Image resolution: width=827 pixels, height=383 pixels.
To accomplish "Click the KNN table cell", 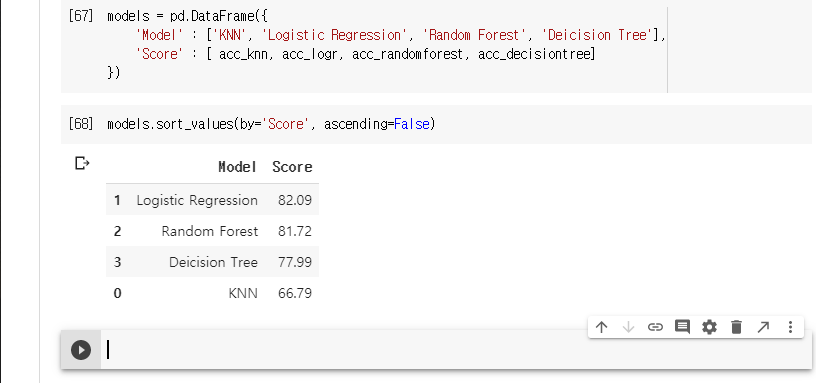I will coord(243,293).
